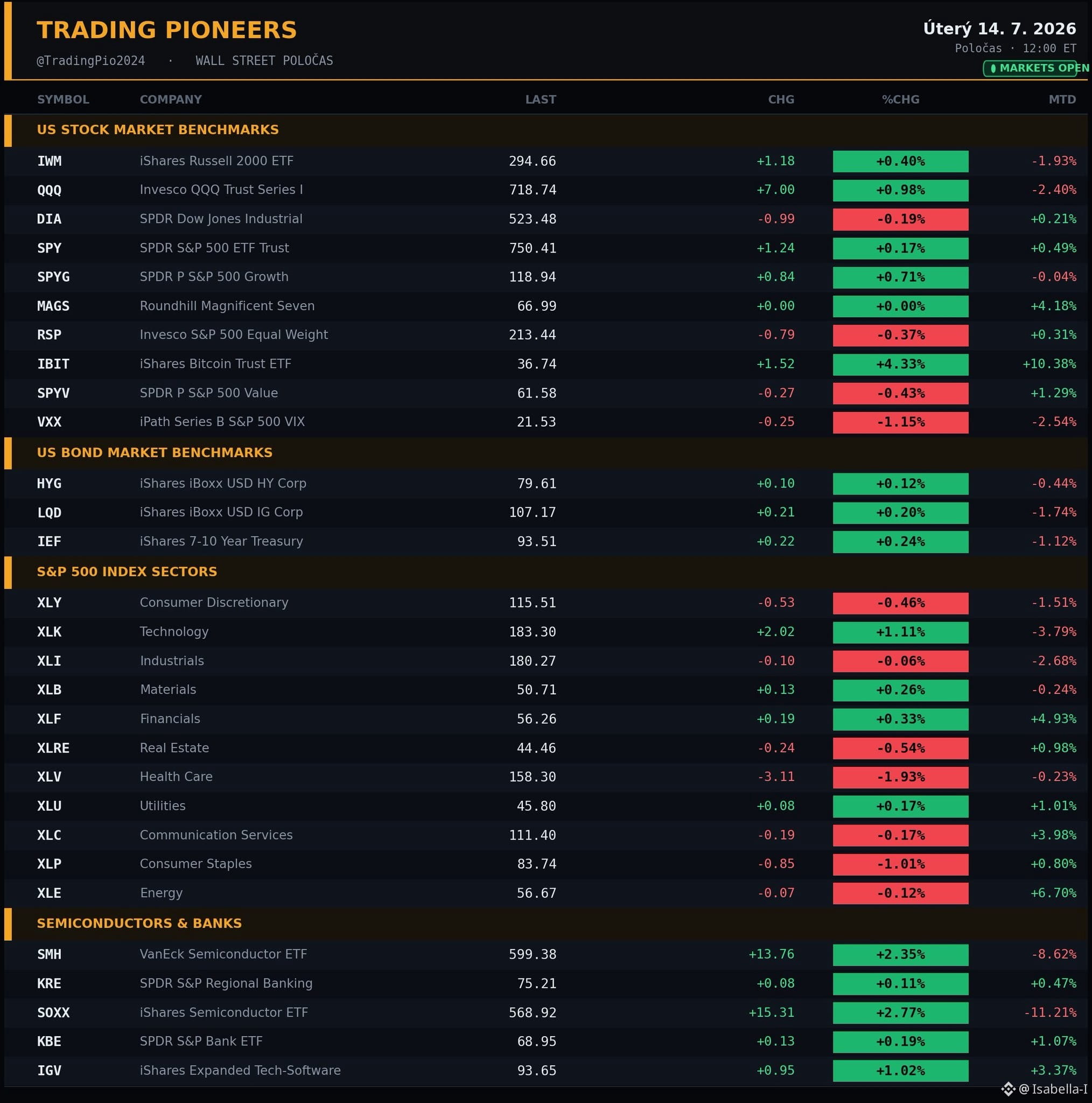Click iShares 7-10 Year Treasury name

pyautogui.click(x=221, y=541)
